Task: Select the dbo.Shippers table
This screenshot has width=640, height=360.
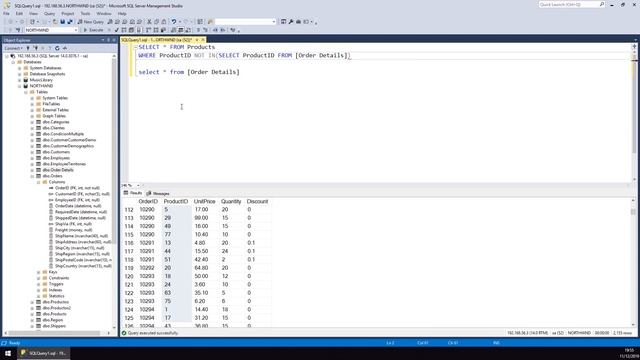Action: [x=54, y=326]
